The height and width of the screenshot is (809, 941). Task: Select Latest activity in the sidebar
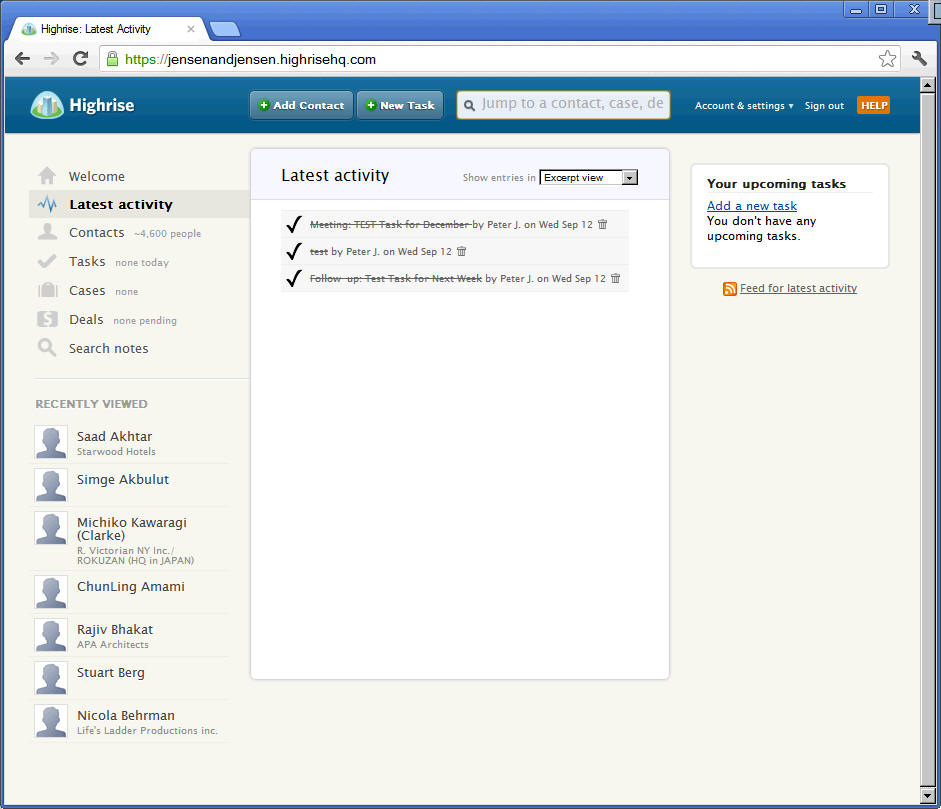(x=121, y=205)
